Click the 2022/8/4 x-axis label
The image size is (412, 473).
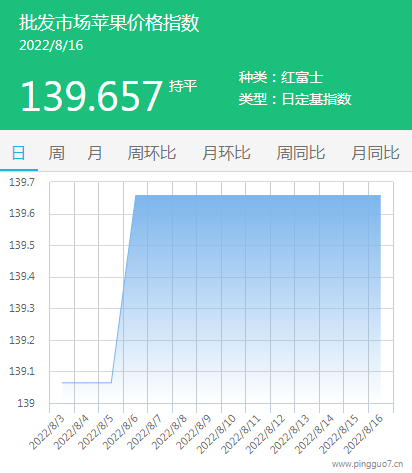tap(71, 433)
